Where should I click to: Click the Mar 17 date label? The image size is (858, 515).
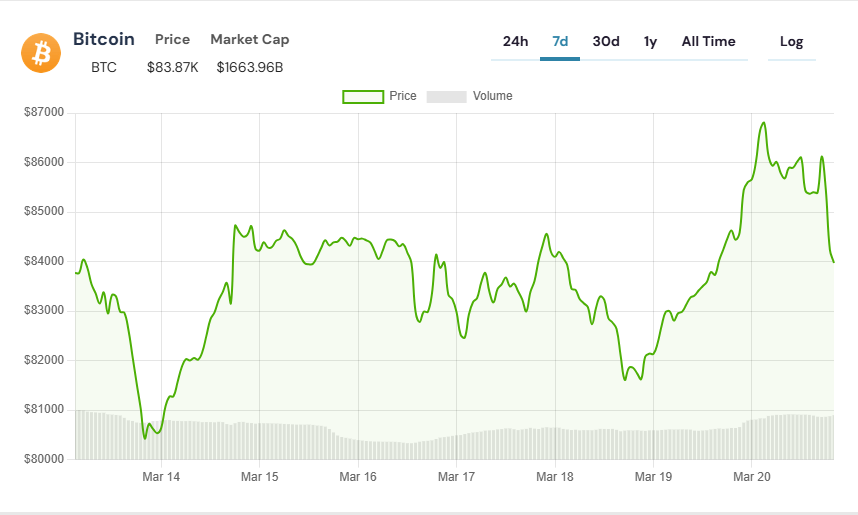coord(456,477)
